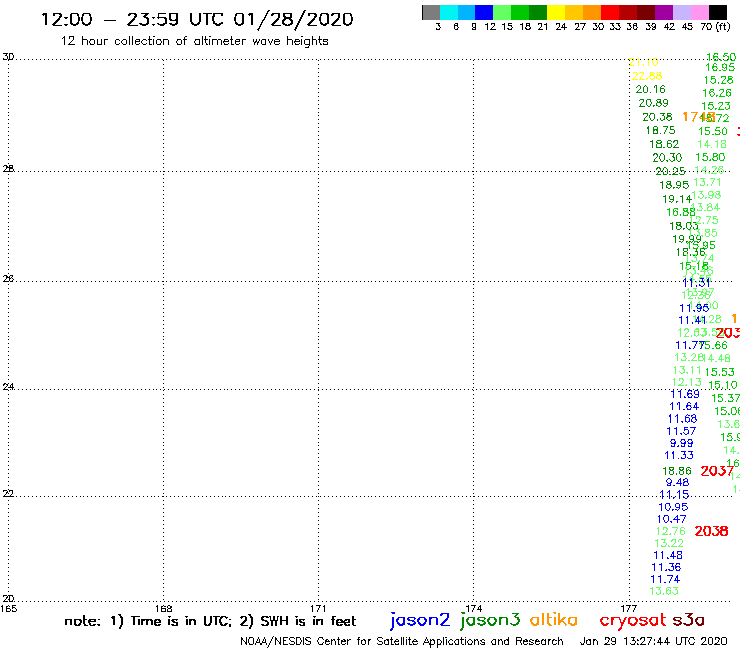Click the light green 13.63 bottom value
The width and height of the screenshot is (740, 650).
664,591
